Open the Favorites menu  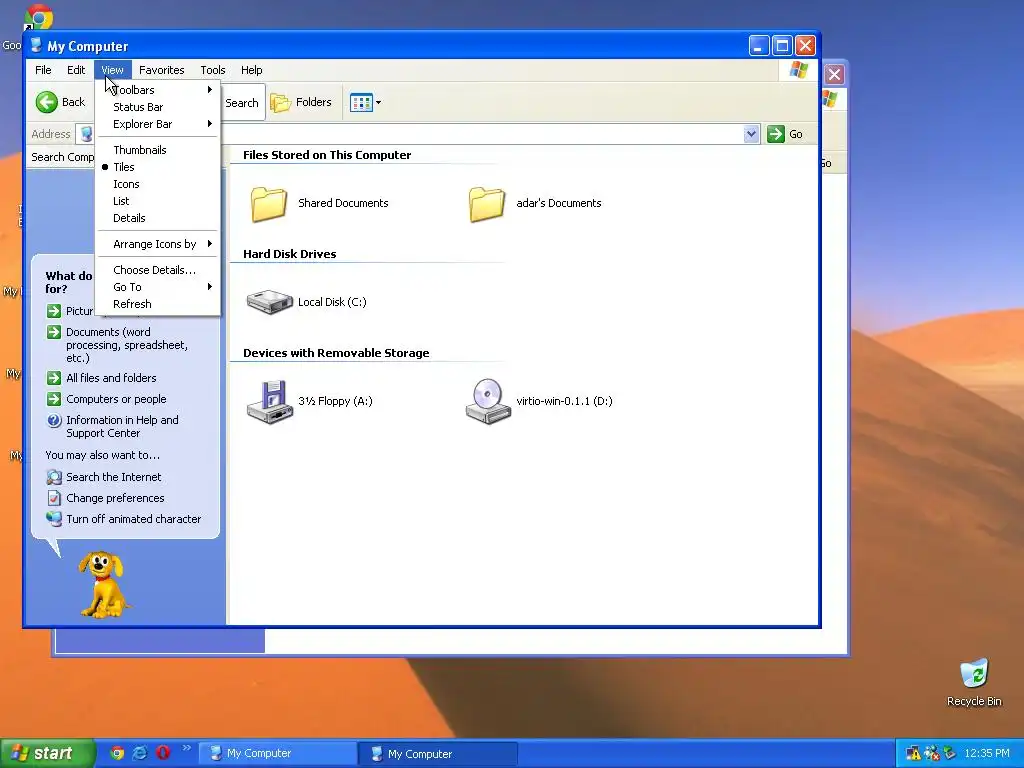(x=161, y=70)
